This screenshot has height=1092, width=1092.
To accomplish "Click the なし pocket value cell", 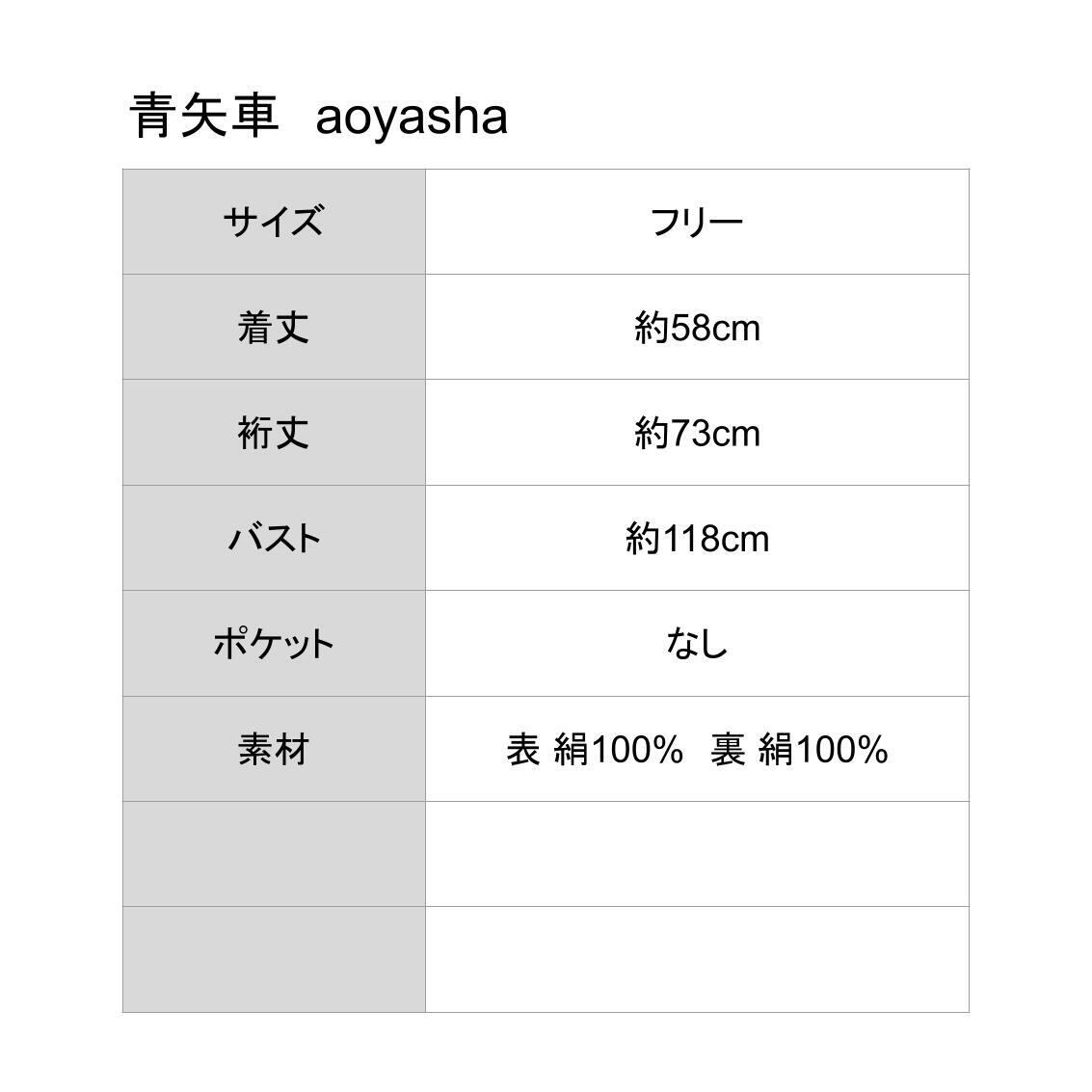I will 697,643.
